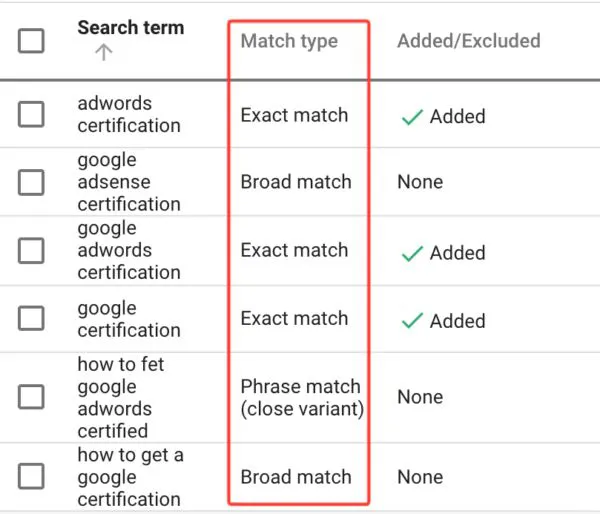
Task: Click the adwords certification search term text
Action: [x=129, y=114]
